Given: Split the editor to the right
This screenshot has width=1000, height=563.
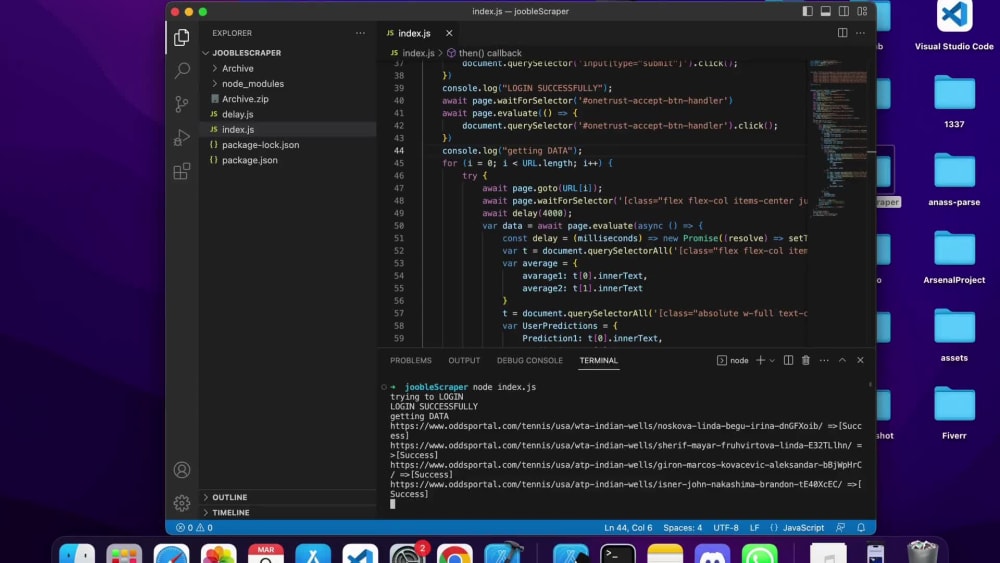Looking at the screenshot, I should 842,33.
